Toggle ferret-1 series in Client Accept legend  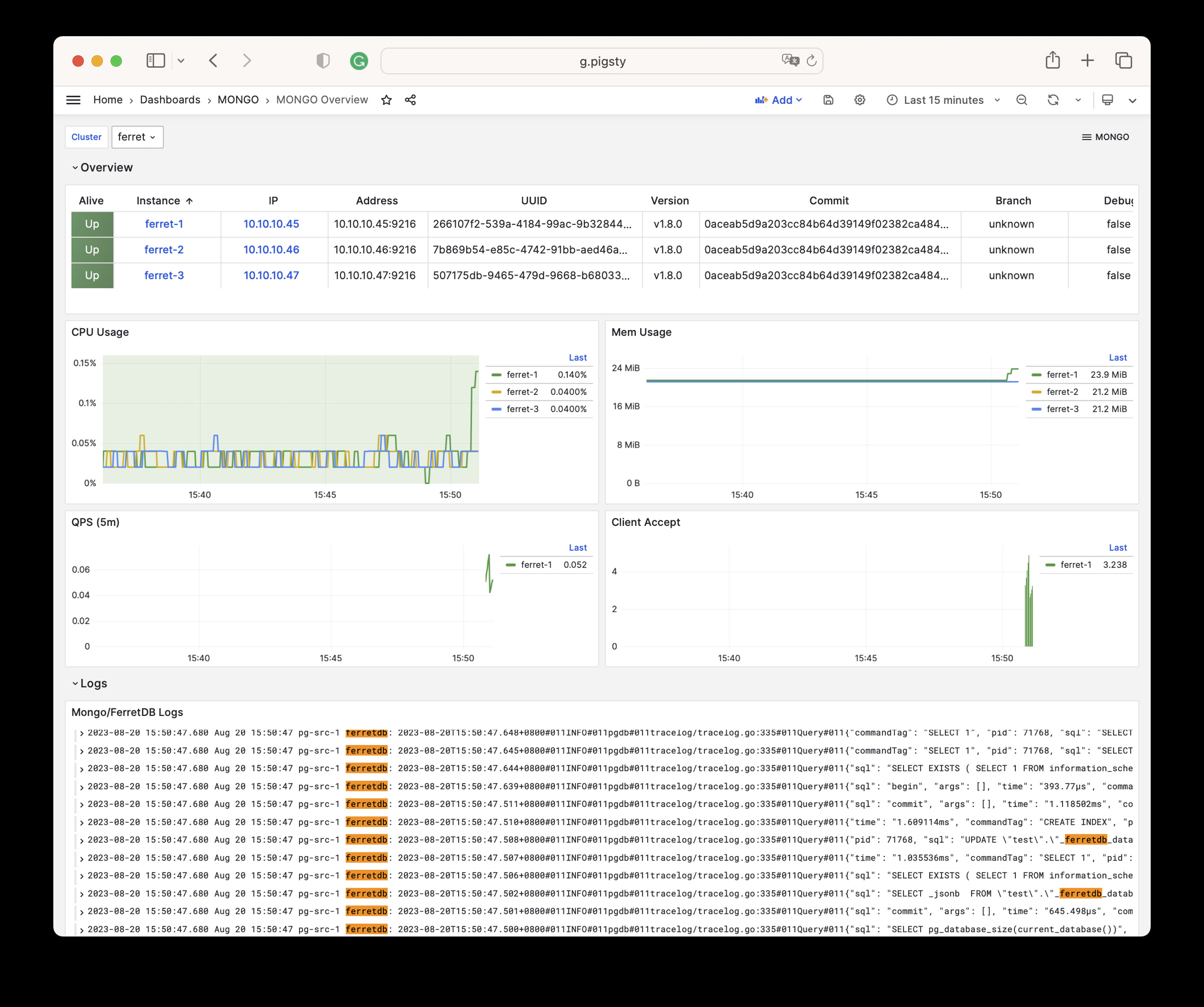pyautogui.click(x=1076, y=565)
